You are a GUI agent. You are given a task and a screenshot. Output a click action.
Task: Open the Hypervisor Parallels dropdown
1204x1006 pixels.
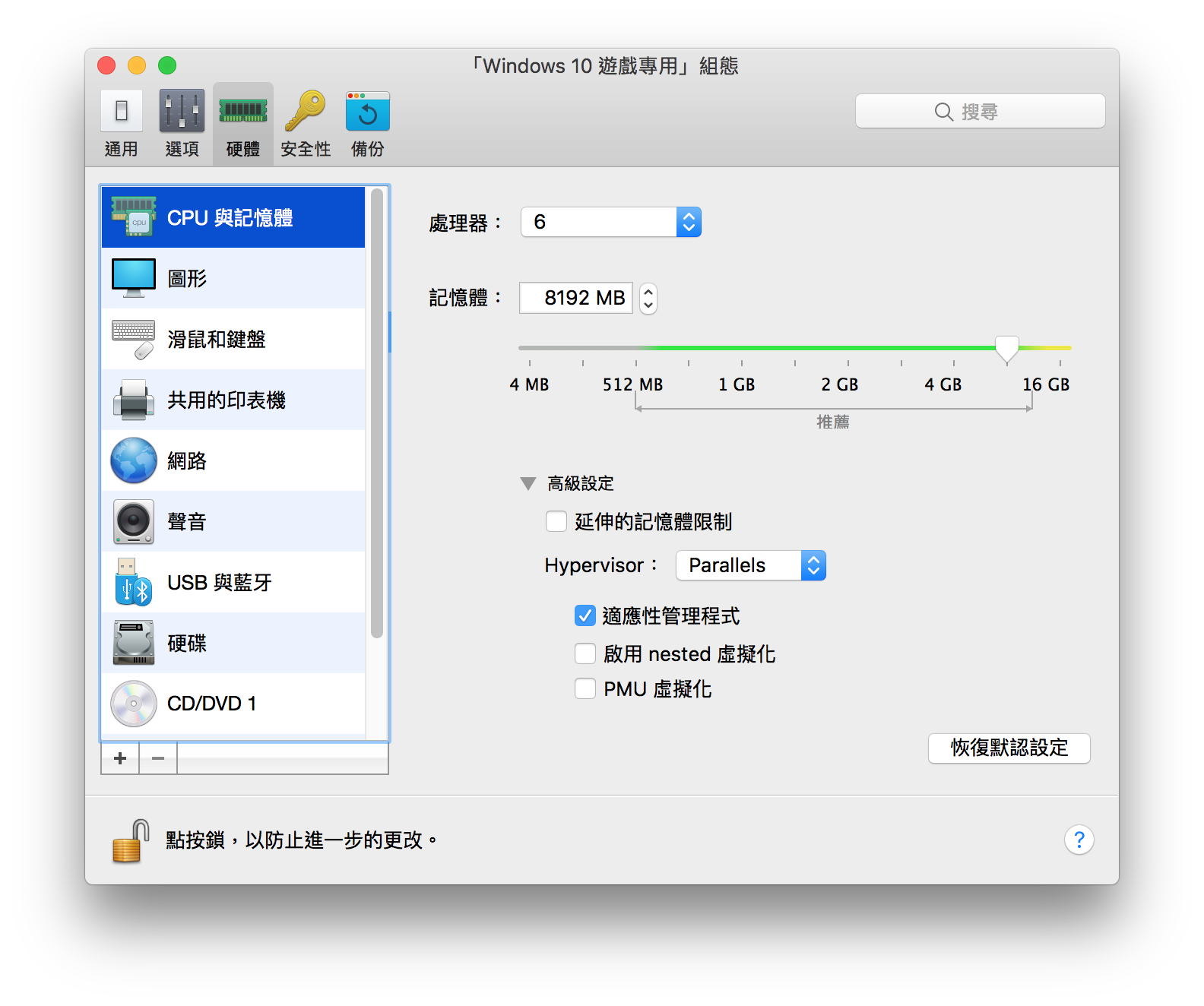751,565
